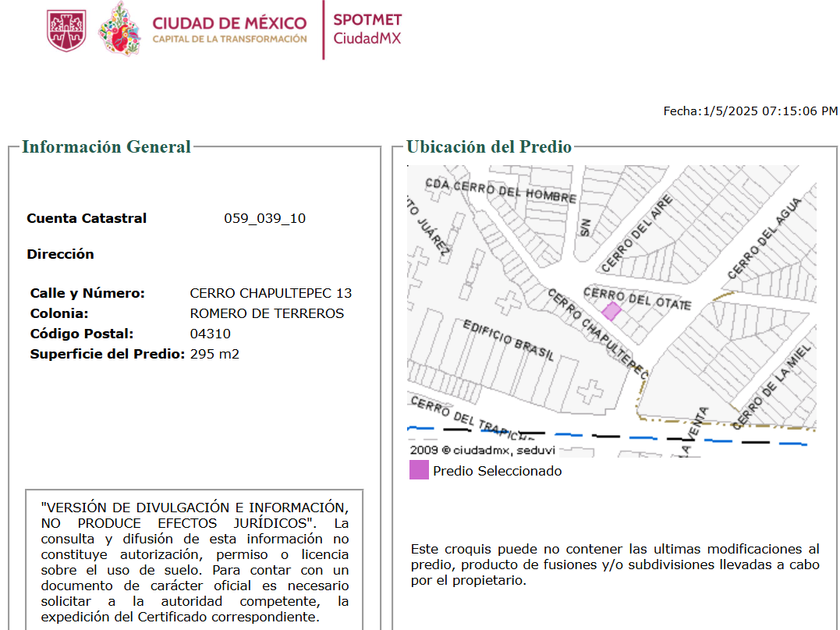Click the Este croquis puede no contener note
Viewport: 840px width, 630px height.
(x=615, y=565)
